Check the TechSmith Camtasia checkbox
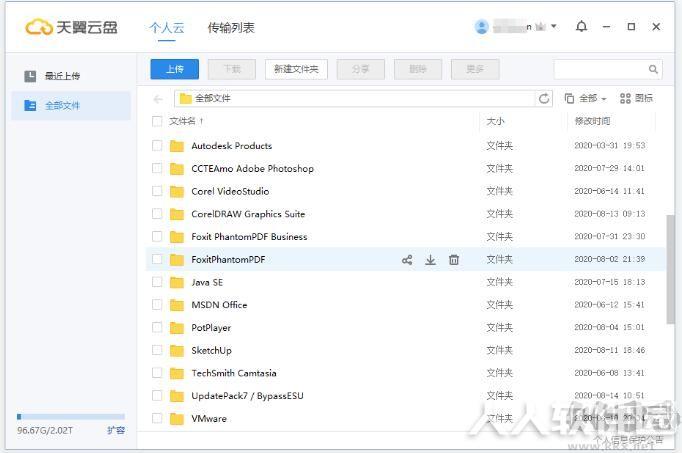Viewport: 682px width, 453px height. pos(157,373)
